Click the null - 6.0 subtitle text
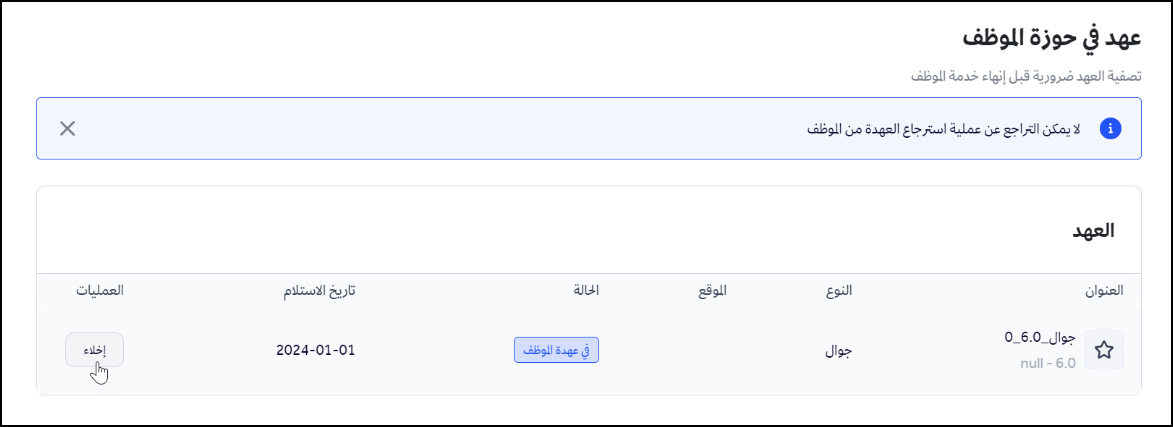 1042,363
